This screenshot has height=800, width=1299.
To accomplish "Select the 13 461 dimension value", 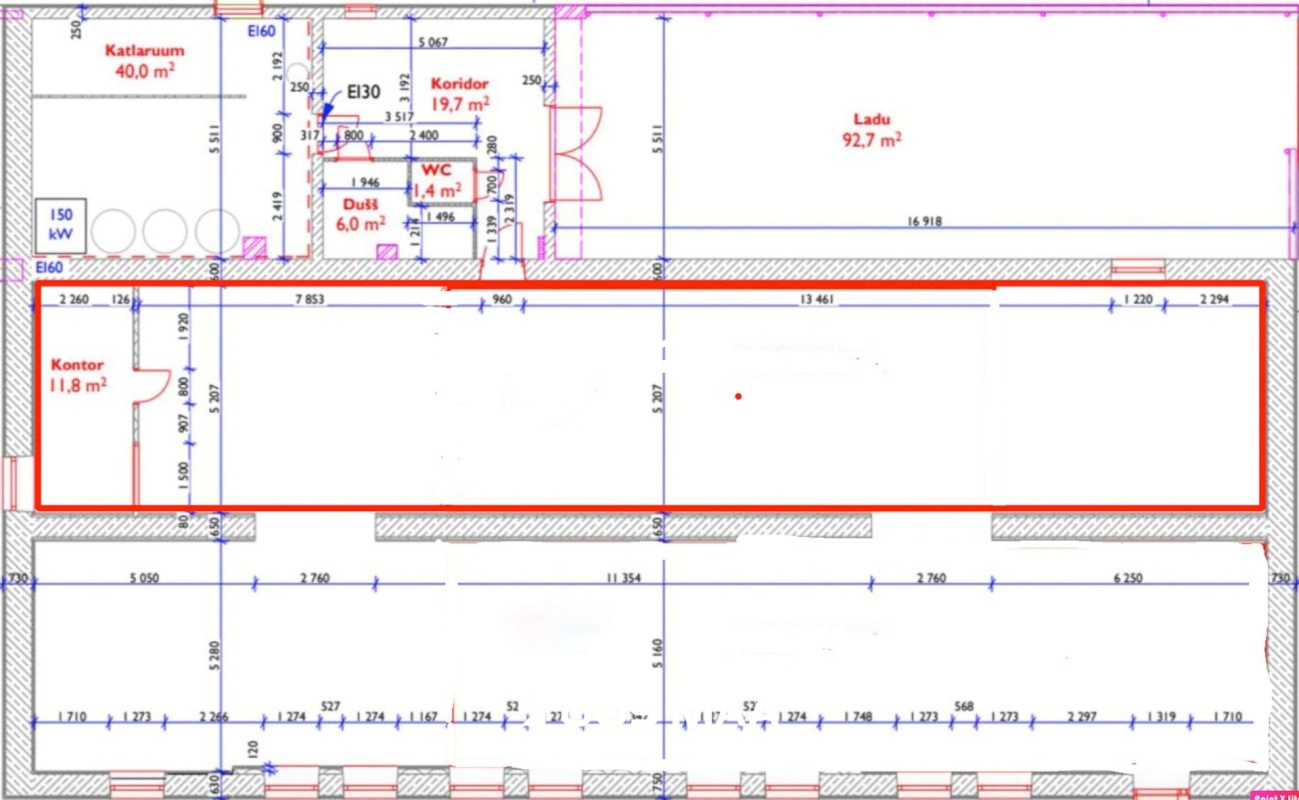I will (818, 299).
